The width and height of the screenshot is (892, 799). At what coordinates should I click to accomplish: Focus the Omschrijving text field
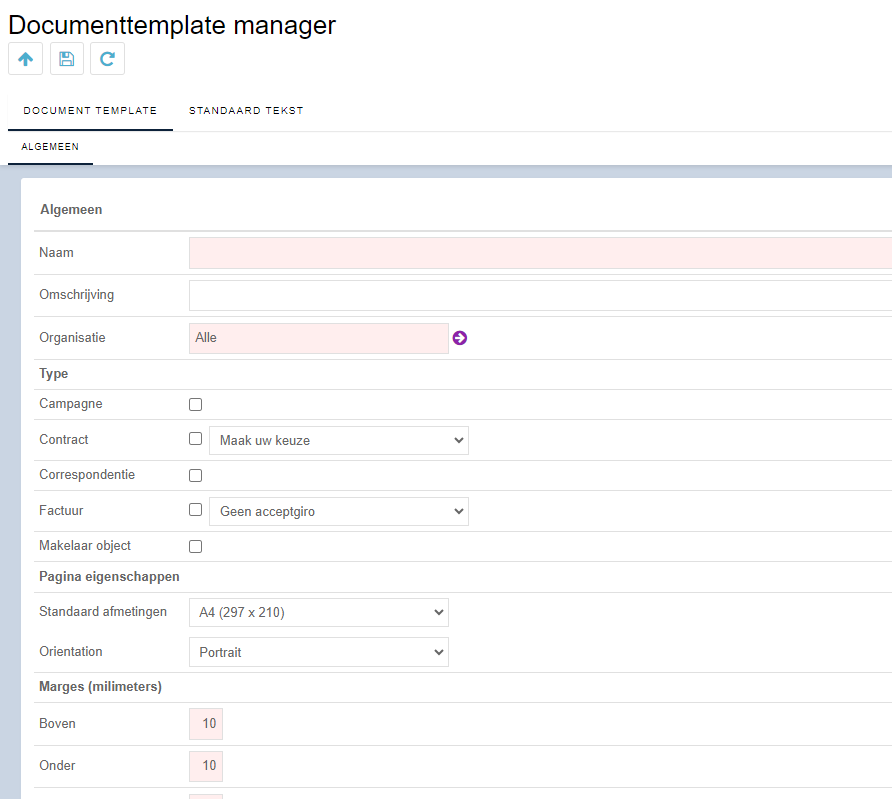point(540,295)
